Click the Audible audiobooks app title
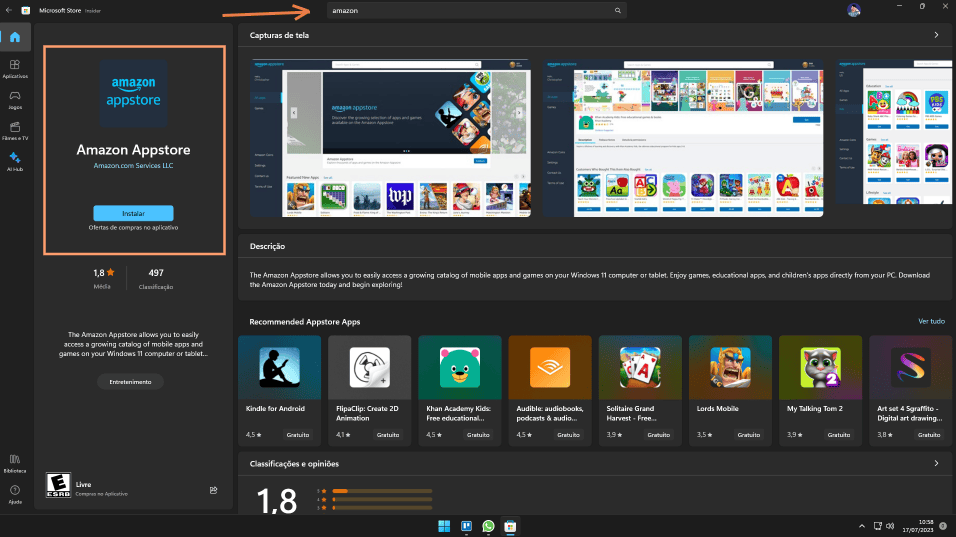The height and width of the screenshot is (537, 956). tap(550, 413)
